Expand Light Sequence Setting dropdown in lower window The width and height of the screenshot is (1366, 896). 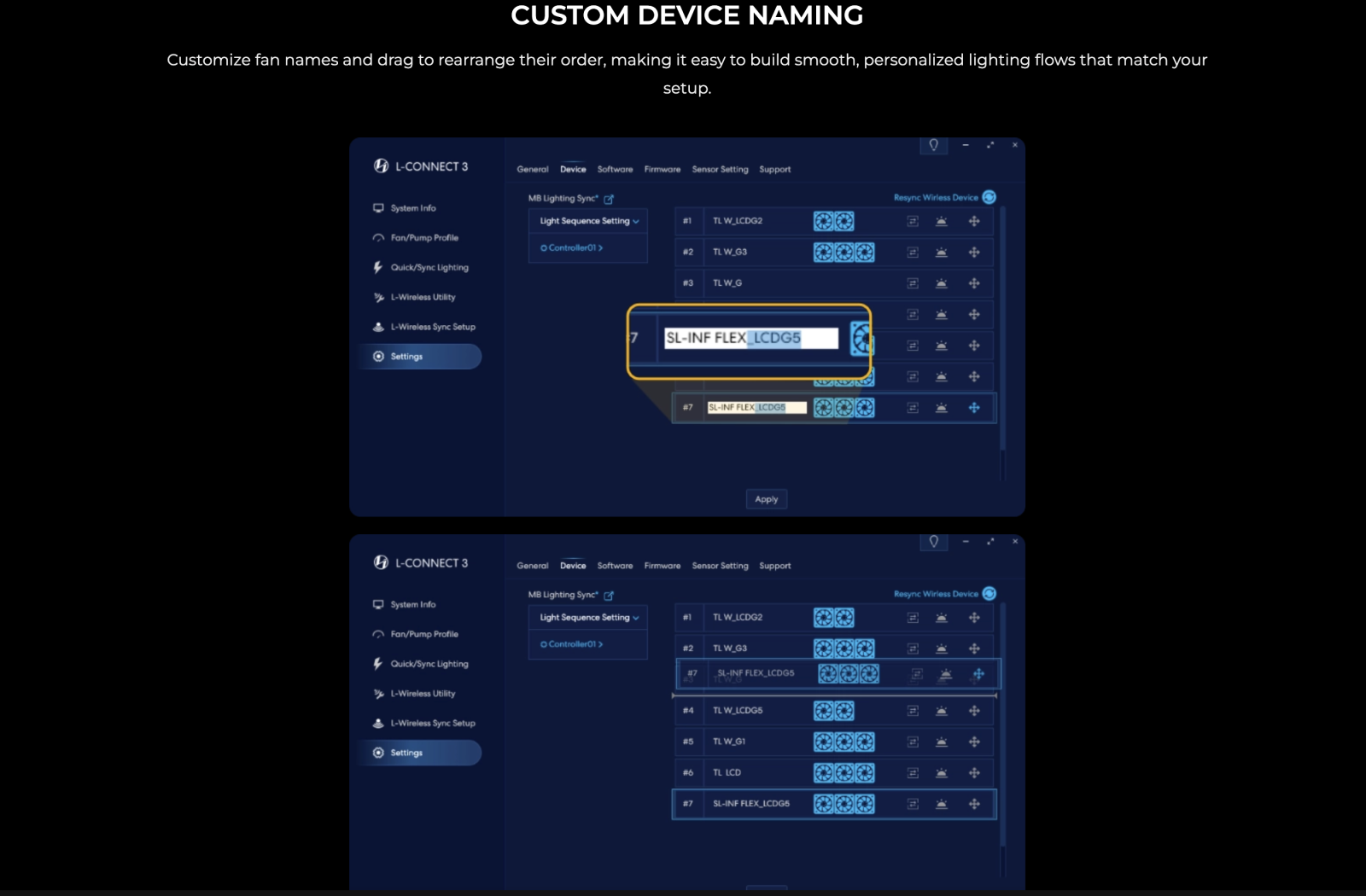click(588, 618)
